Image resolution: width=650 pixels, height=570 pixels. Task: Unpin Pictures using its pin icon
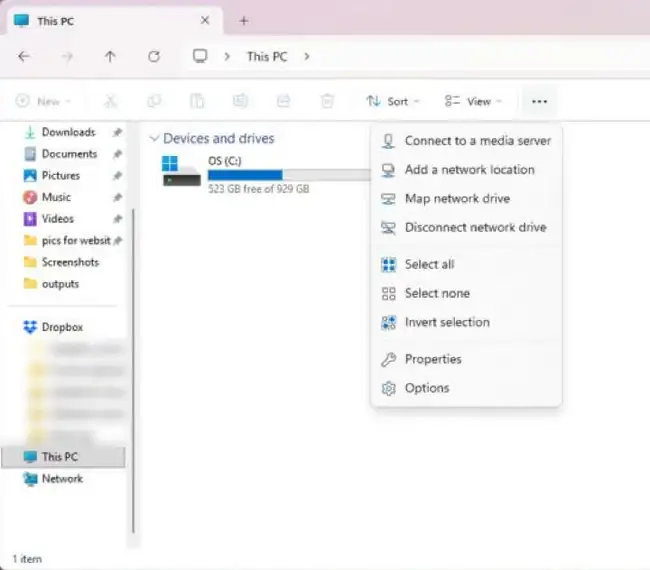(x=117, y=175)
